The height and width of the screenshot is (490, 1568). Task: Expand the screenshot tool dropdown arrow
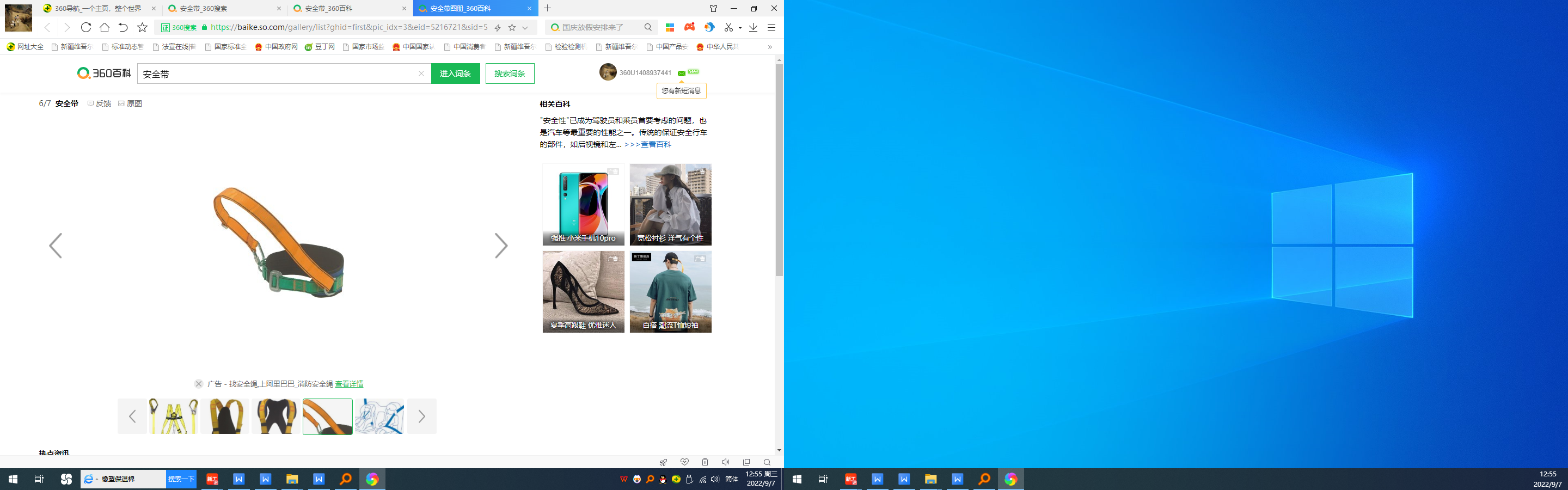pos(739,28)
